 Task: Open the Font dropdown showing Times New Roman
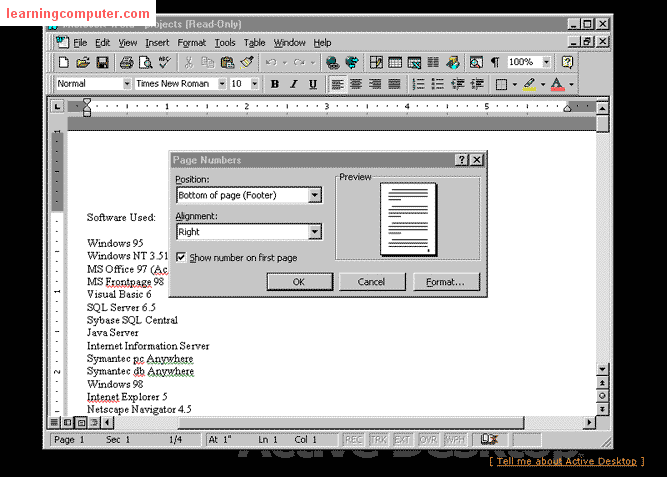[222, 84]
